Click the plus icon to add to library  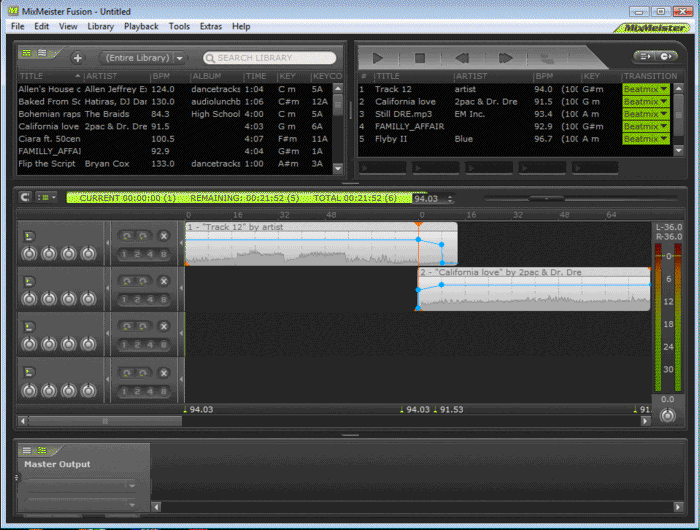pos(78,58)
